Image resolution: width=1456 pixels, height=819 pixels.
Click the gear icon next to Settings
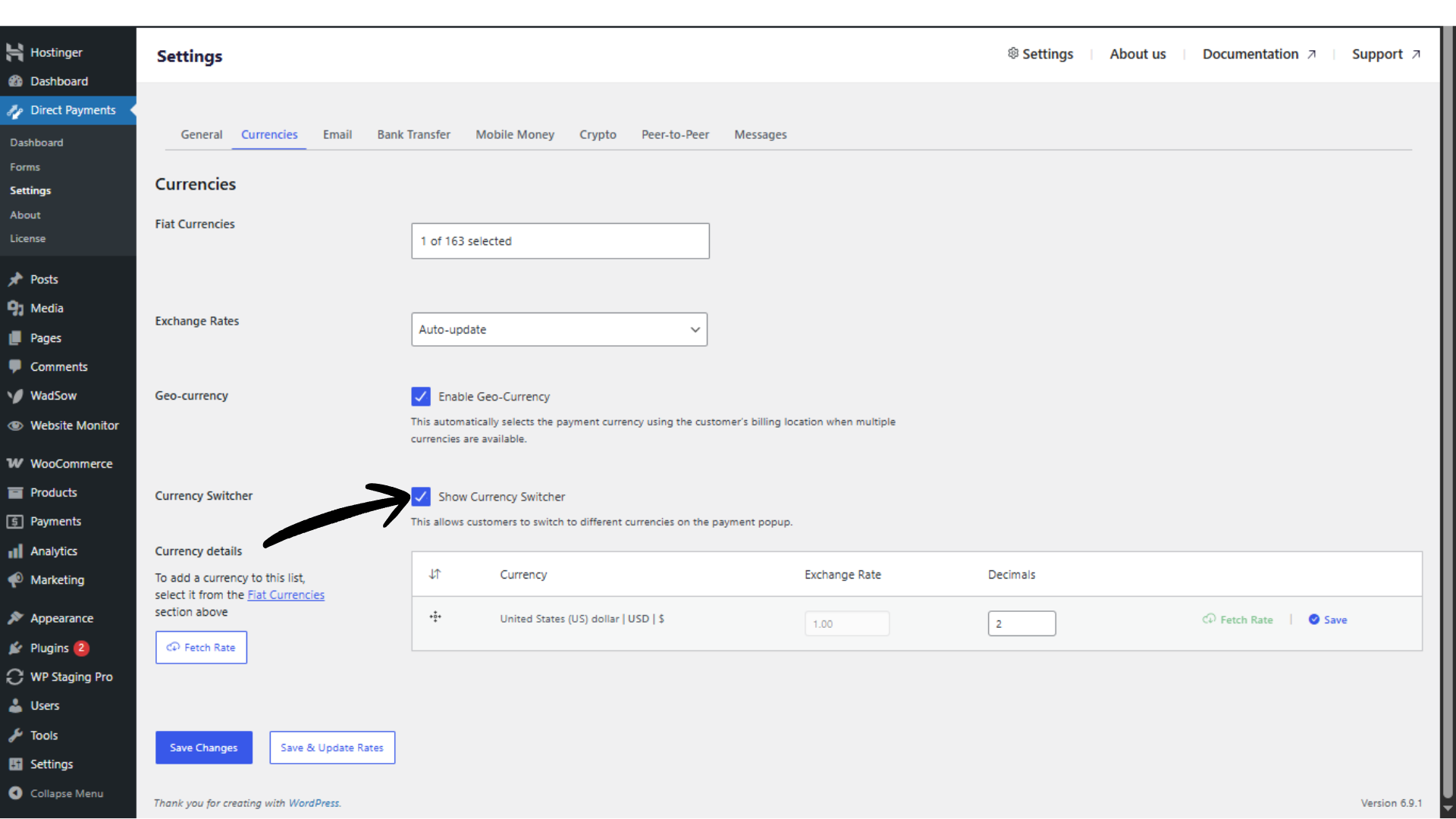click(1012, 53)
